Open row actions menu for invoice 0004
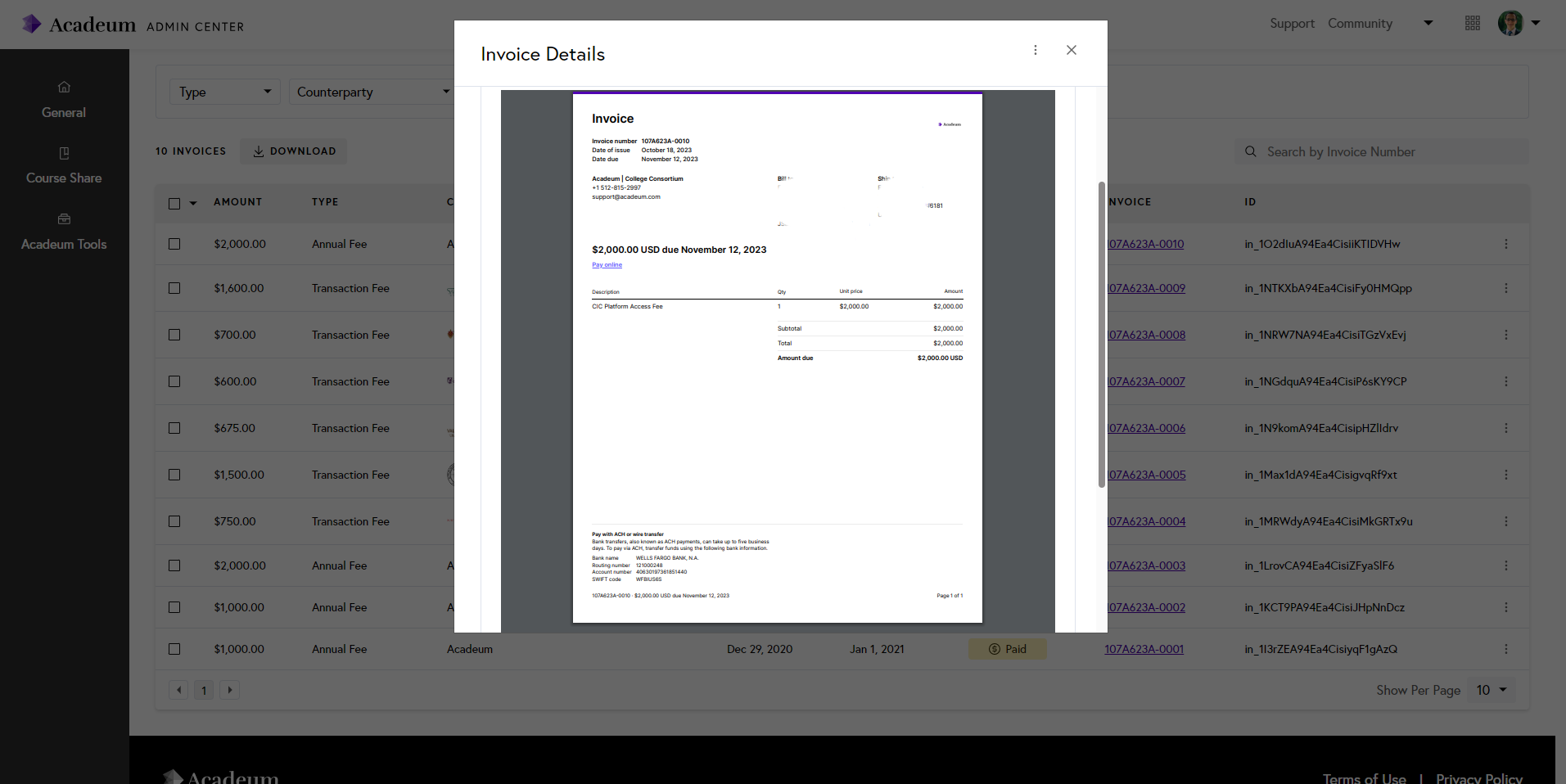 tap(1505, 521)
